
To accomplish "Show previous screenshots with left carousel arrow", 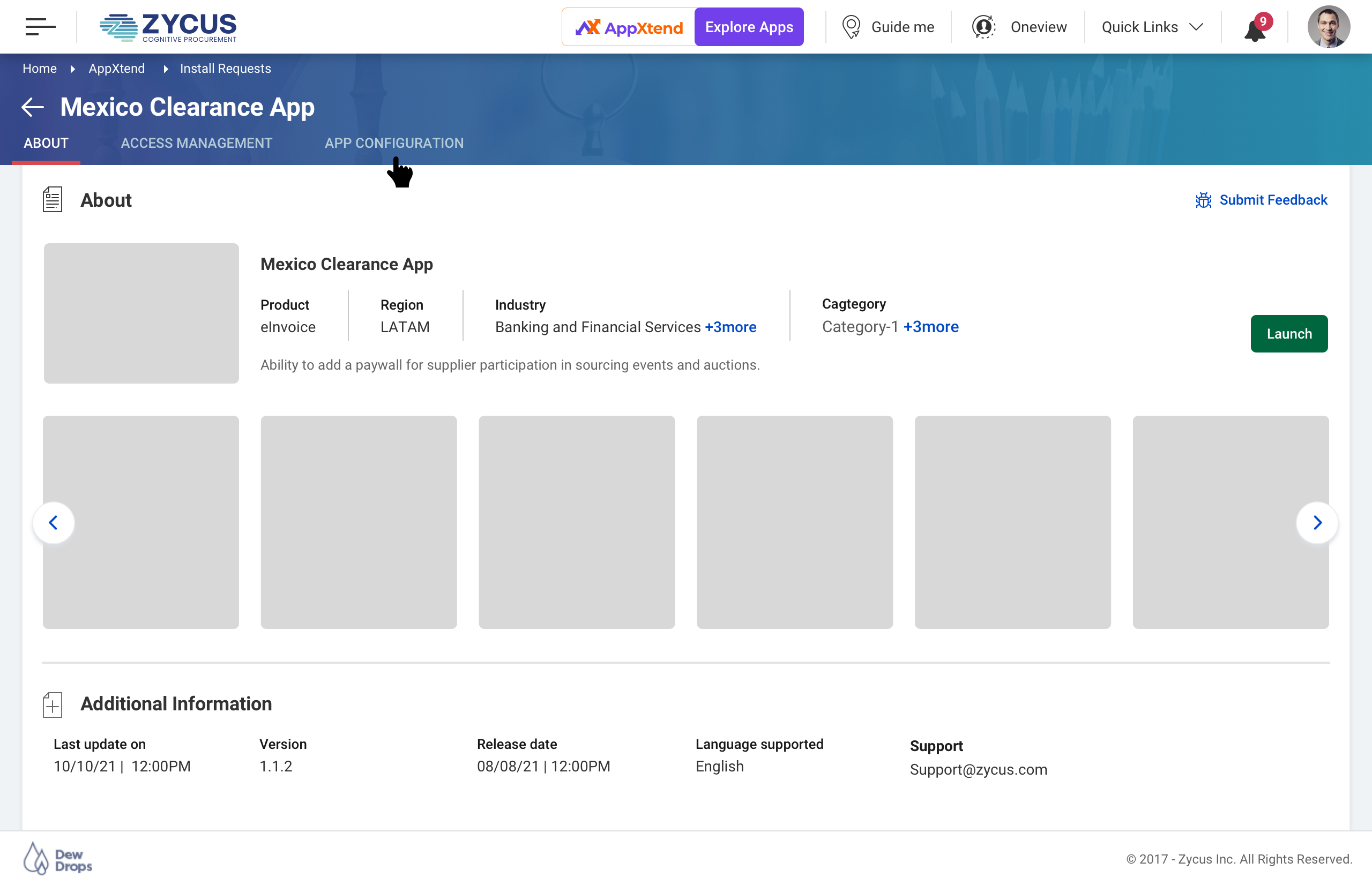I will click(54, 522).
